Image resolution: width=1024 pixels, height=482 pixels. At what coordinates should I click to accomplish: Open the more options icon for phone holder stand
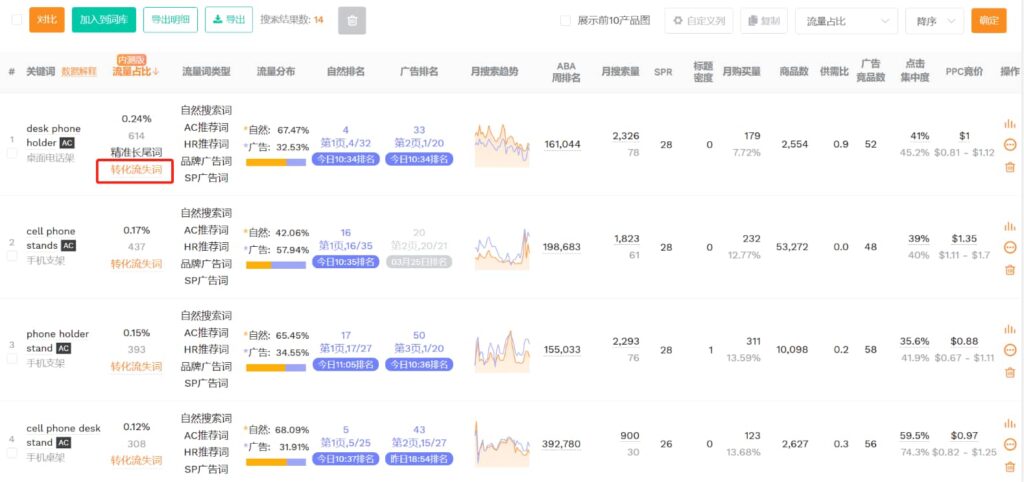click(x=1010, y=351)
